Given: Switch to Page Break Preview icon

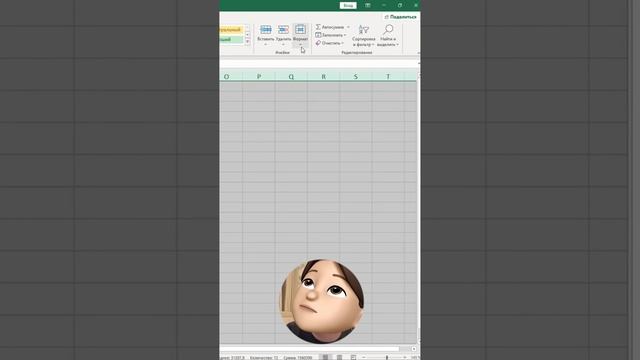Looking at the screenshot, I should pyautogui.click(x=353, y=357).
